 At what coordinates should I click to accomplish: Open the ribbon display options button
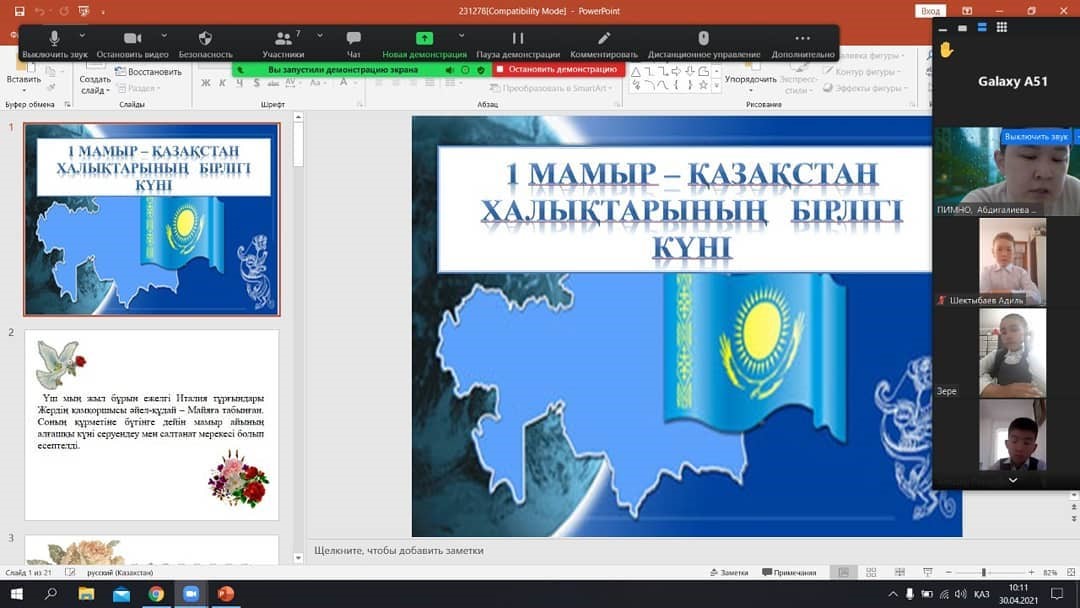(x=967, y=11)
